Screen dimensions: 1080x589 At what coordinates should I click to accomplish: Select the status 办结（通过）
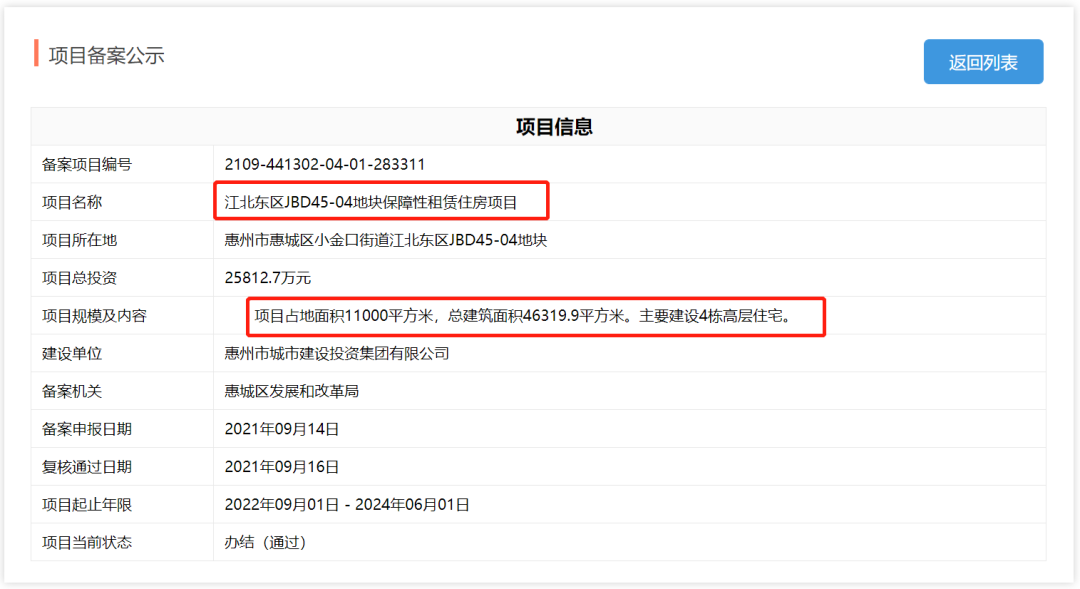(x=266, y=543)
